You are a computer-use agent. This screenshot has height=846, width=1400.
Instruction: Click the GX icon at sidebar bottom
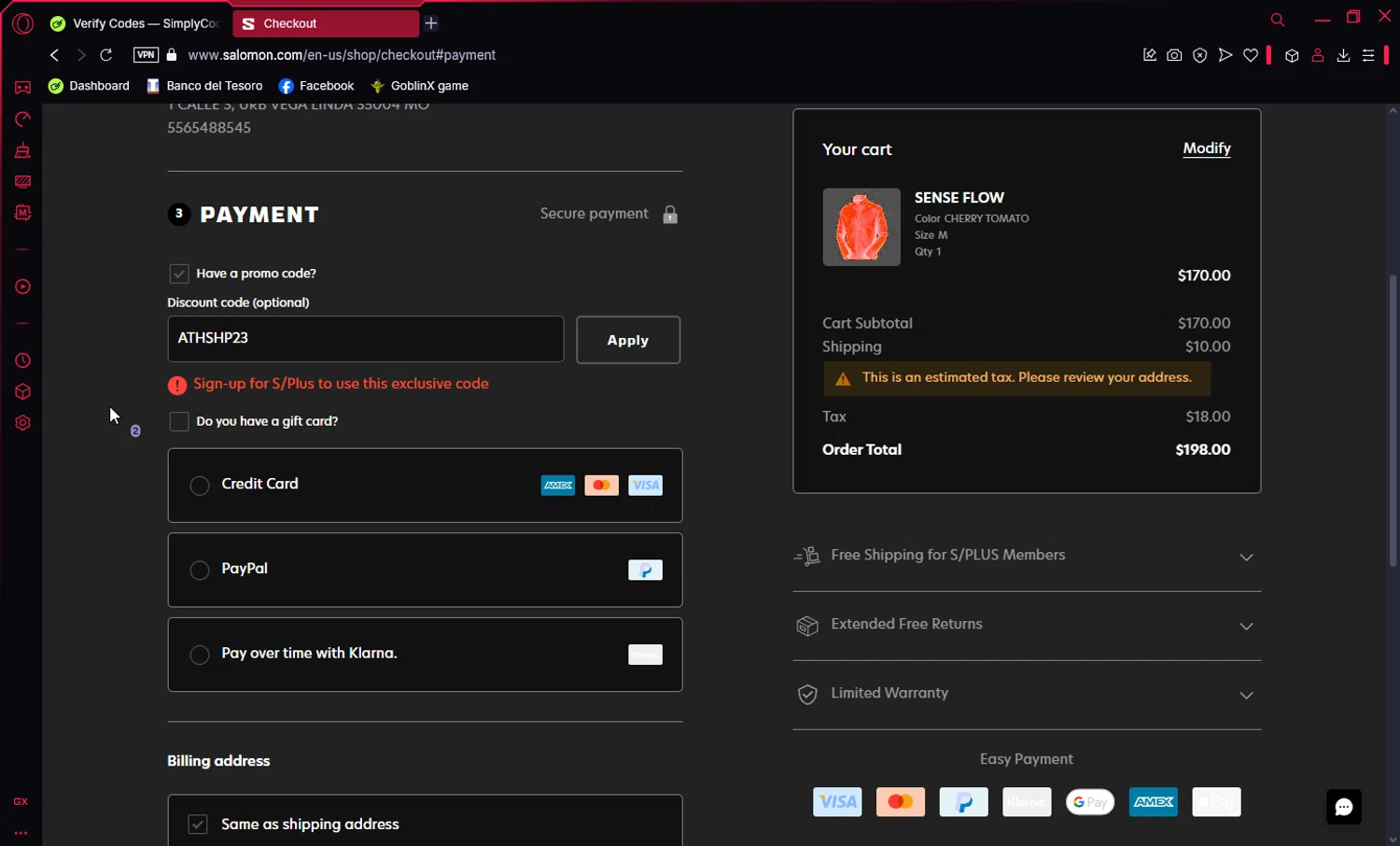coord(21,802)
